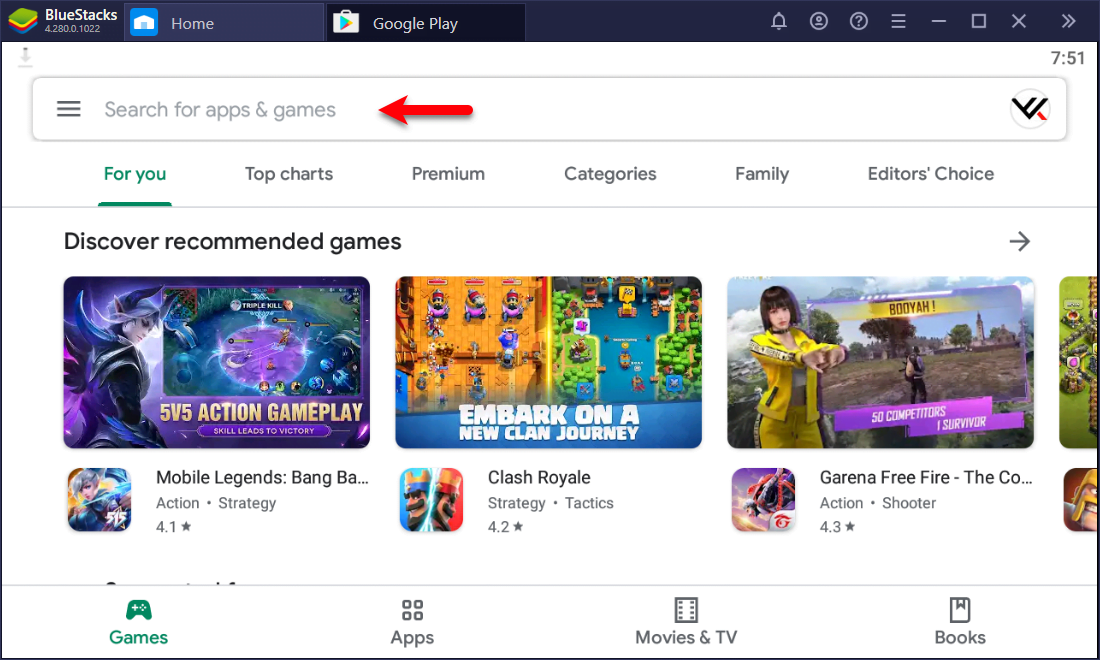Click the Clash Royale app icon
Image resolution: width=1100 pixels, height=660 pixels.
coord(431,499)
